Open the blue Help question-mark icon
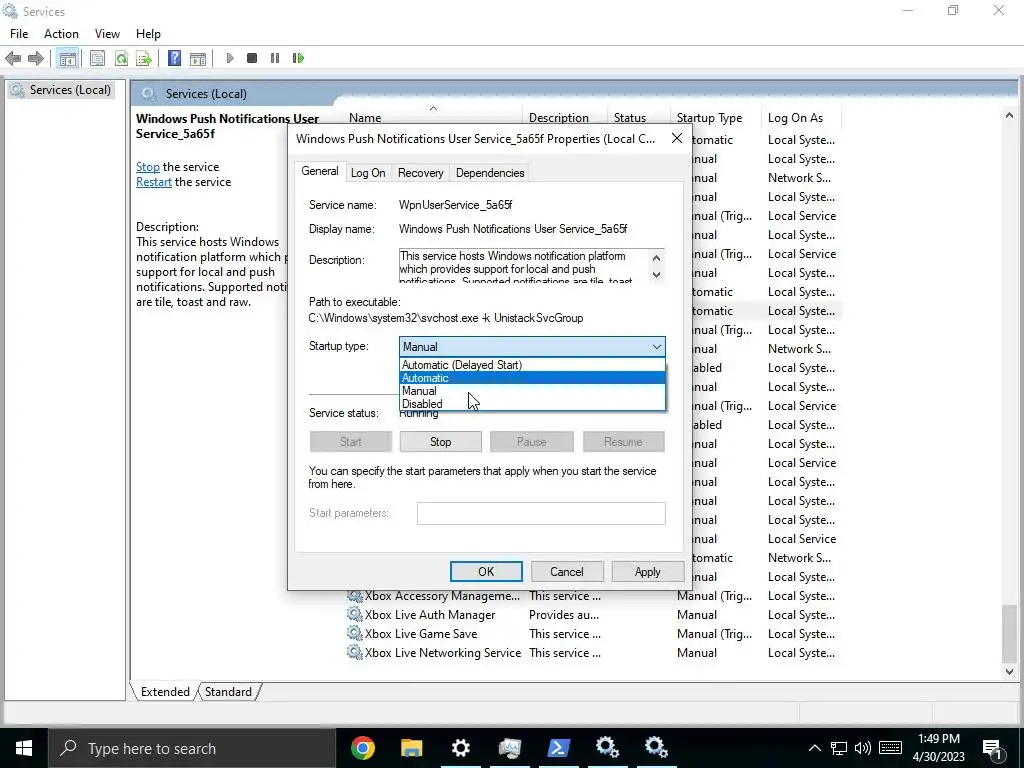 174,58
